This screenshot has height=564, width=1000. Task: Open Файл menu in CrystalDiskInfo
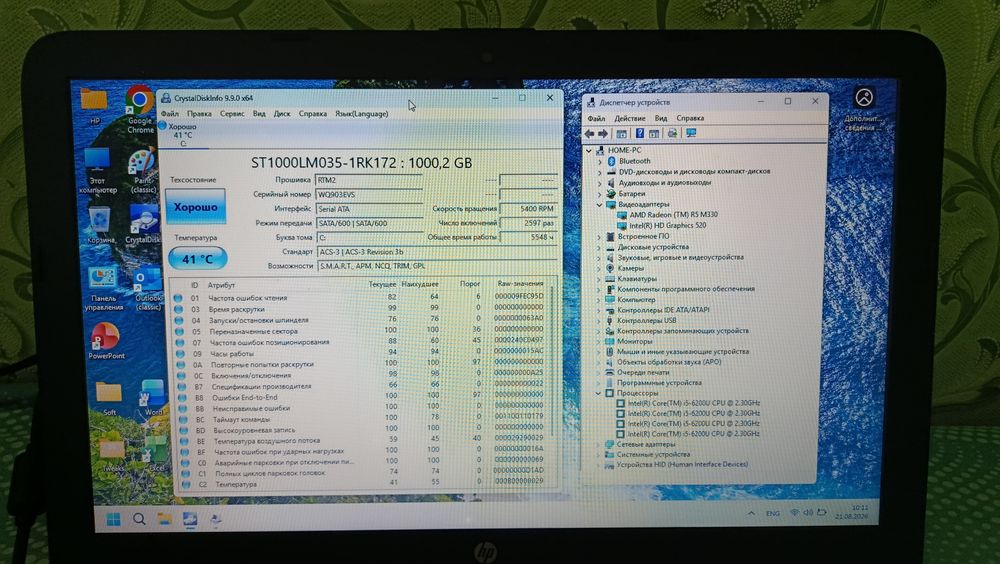[x=170, y=114]
